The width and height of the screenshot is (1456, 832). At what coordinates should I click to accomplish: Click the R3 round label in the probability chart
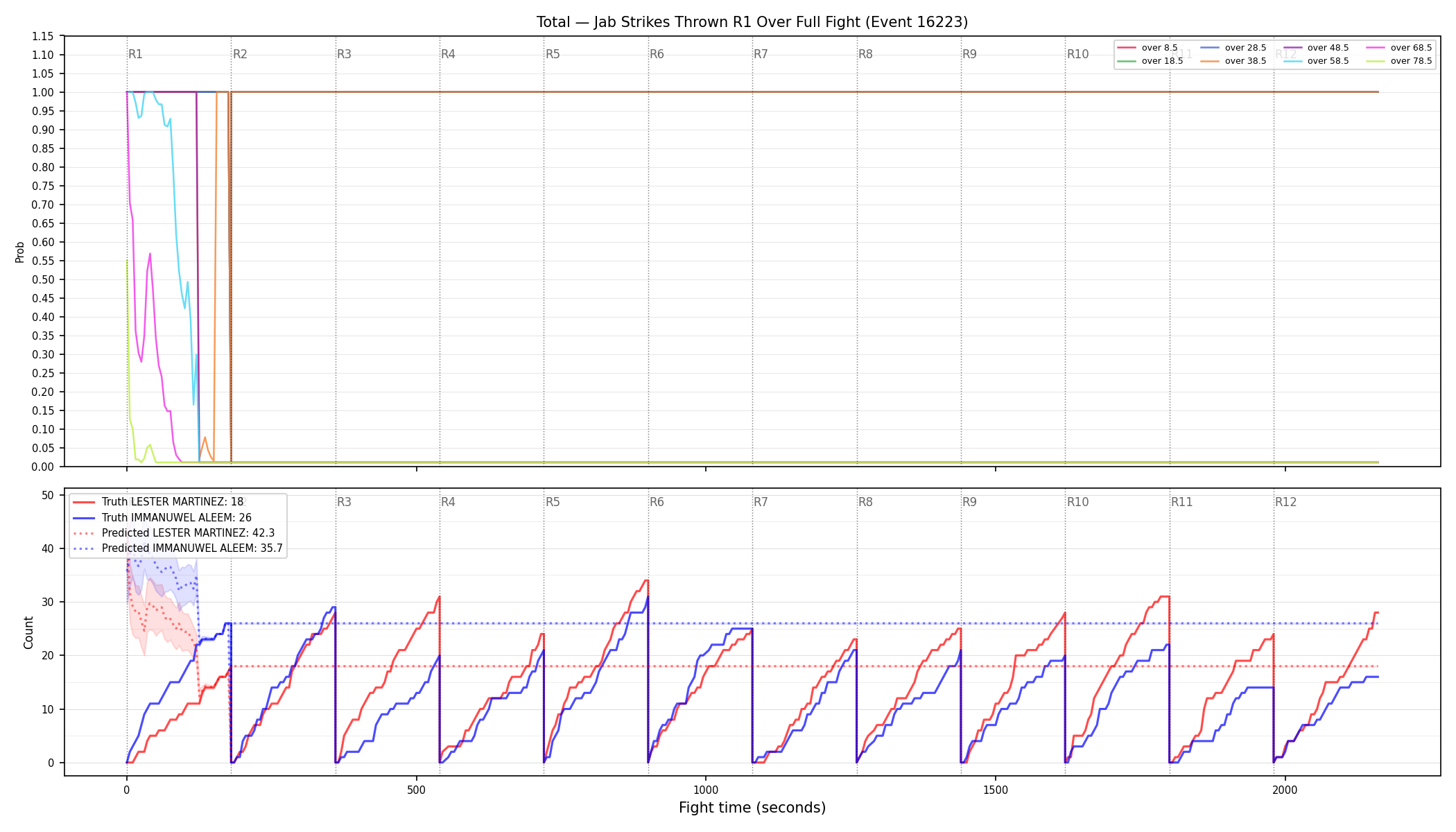click(x=344, y=54)
